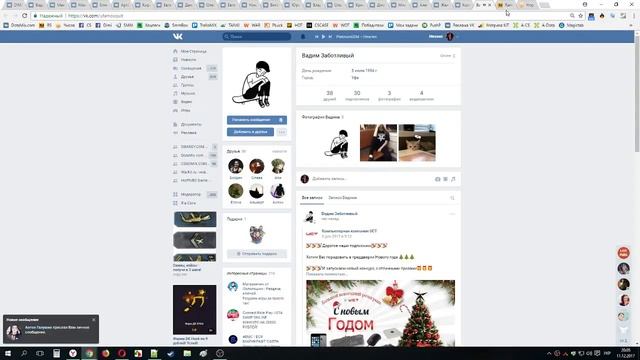Open first interesting page with blue avatar

click(233, 287)
